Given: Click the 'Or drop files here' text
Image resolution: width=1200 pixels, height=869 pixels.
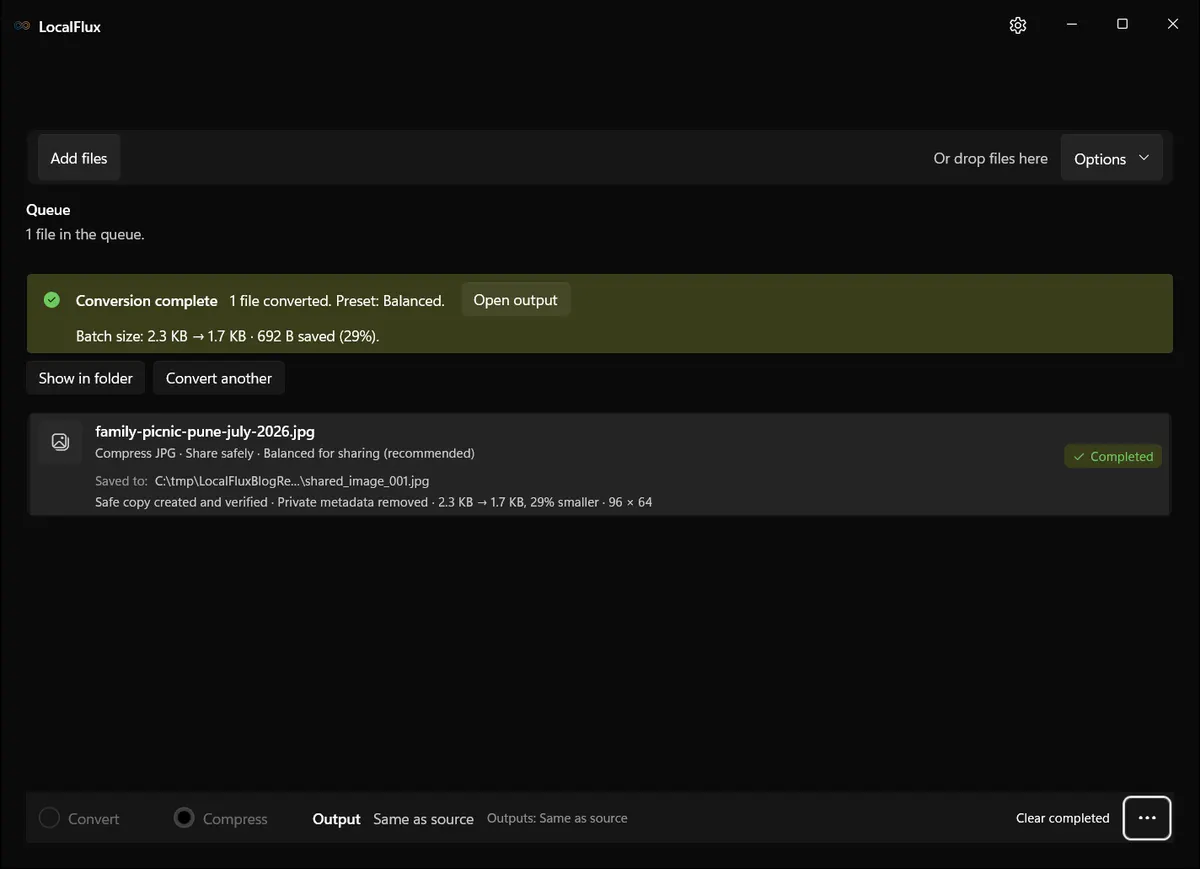Looking at the screenshot, I should coord(990,158).
